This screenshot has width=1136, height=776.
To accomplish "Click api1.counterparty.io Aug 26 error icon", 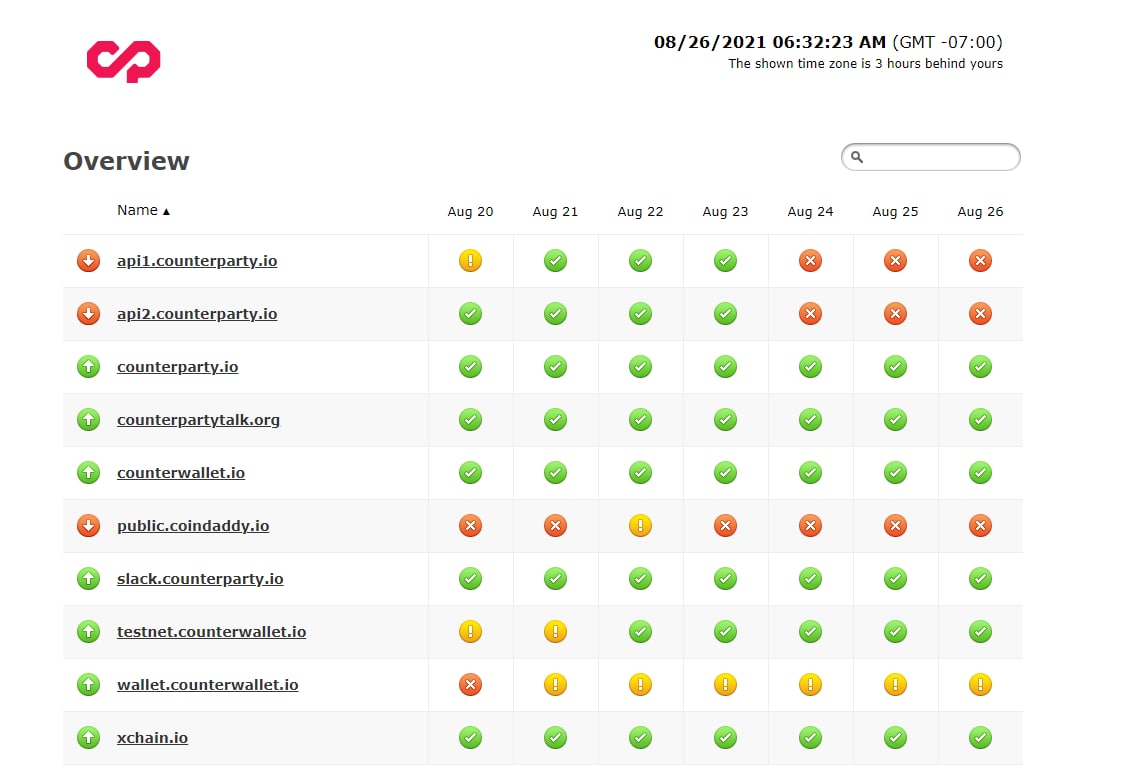I will pyautogui.click(x=980, y=260).
